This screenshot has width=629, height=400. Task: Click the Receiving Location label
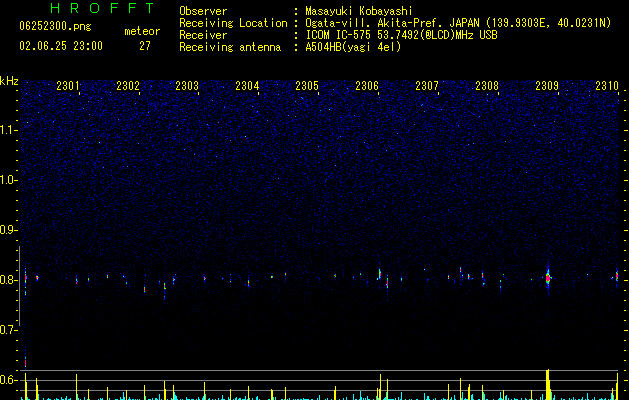233,23
